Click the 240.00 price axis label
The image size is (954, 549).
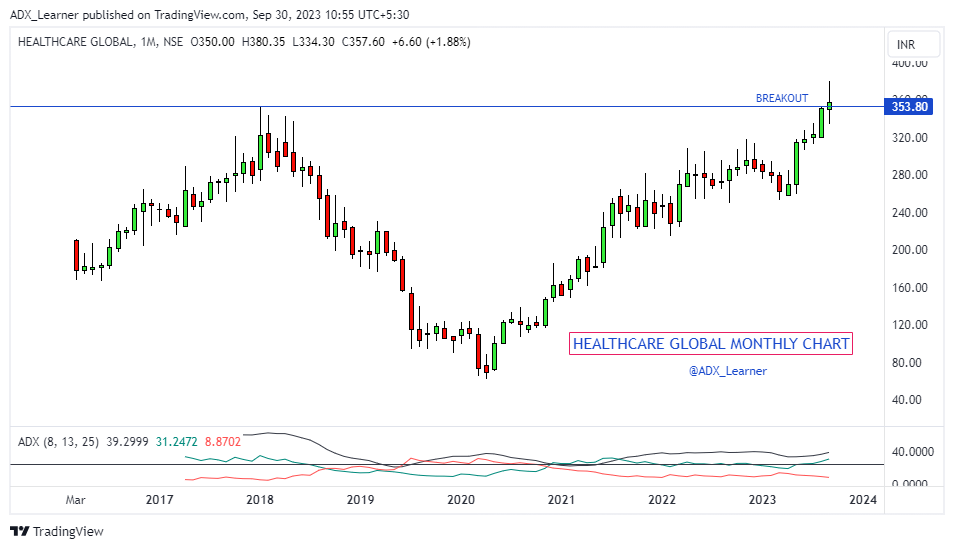point(910,213)
